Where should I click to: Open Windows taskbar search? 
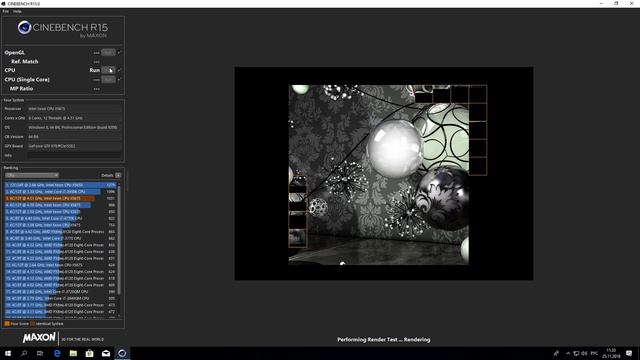pos(24,353)
